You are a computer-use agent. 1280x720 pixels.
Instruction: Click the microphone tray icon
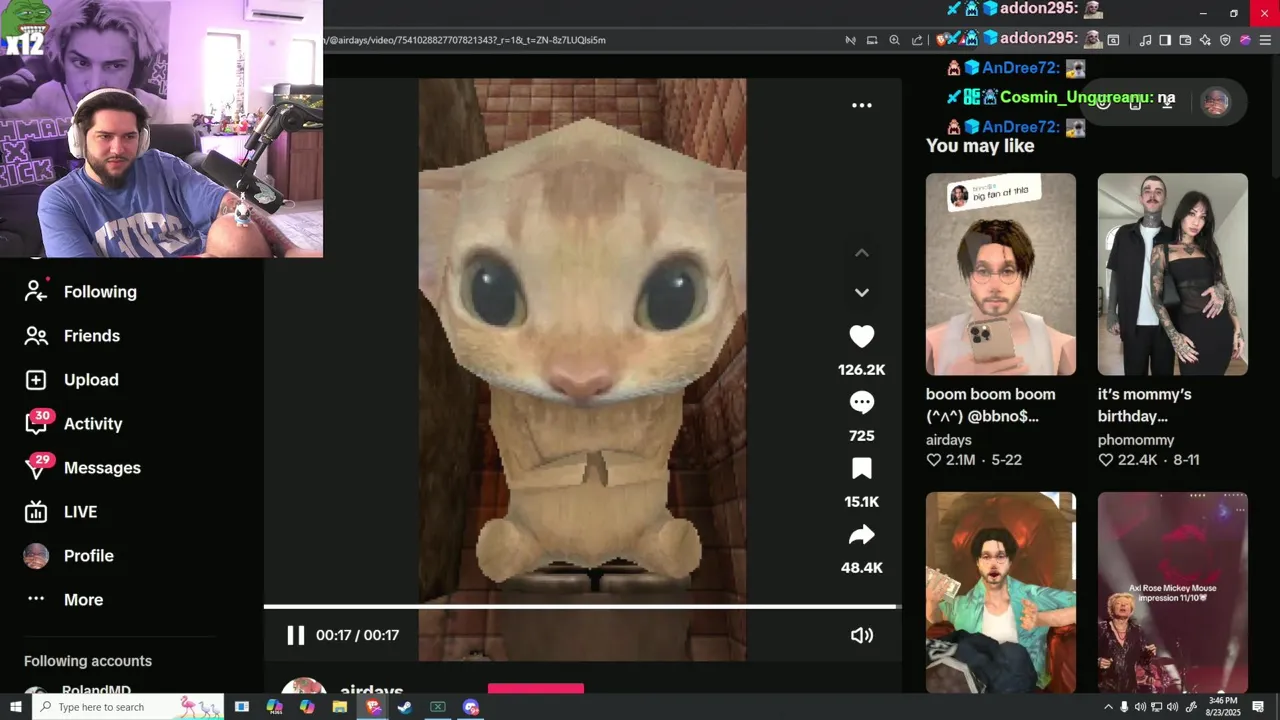pyautogui.click(x=1124, y=707)
